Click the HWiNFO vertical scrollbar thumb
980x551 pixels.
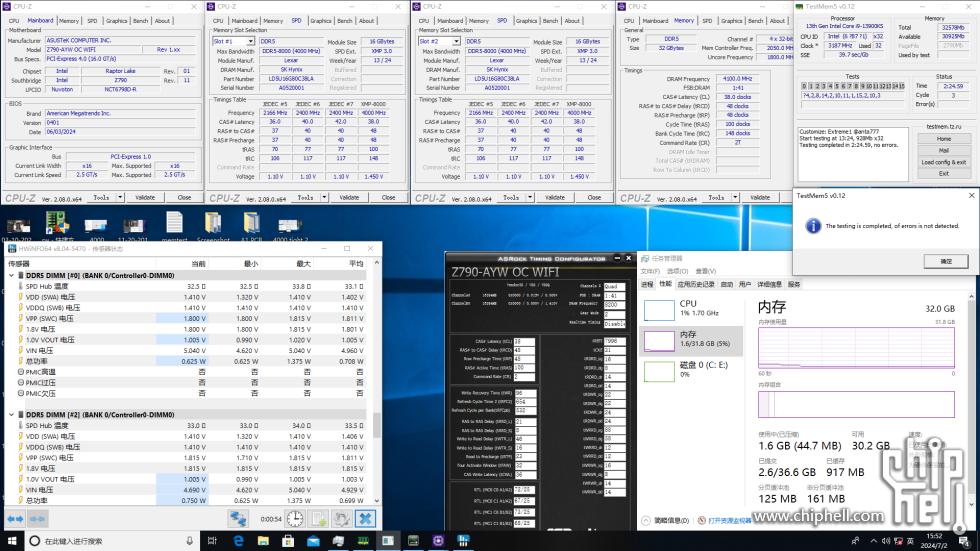click(x=376, y=425)
